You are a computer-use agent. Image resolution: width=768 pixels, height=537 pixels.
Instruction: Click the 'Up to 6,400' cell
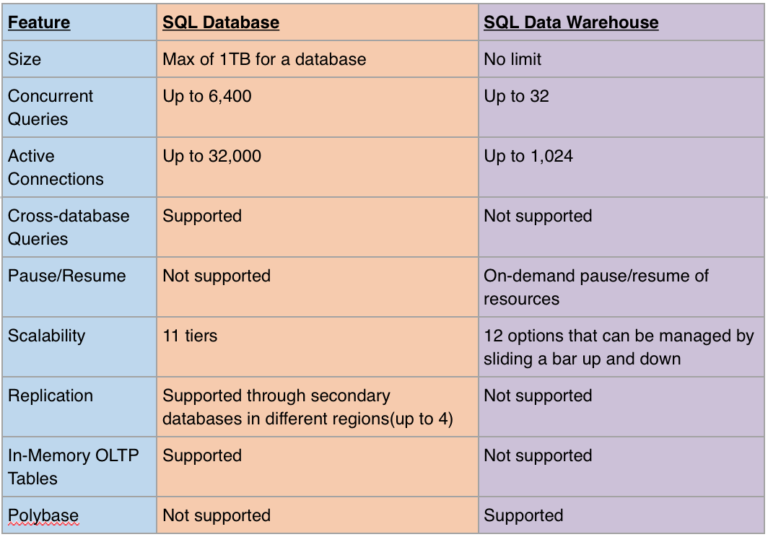point(317,107)
